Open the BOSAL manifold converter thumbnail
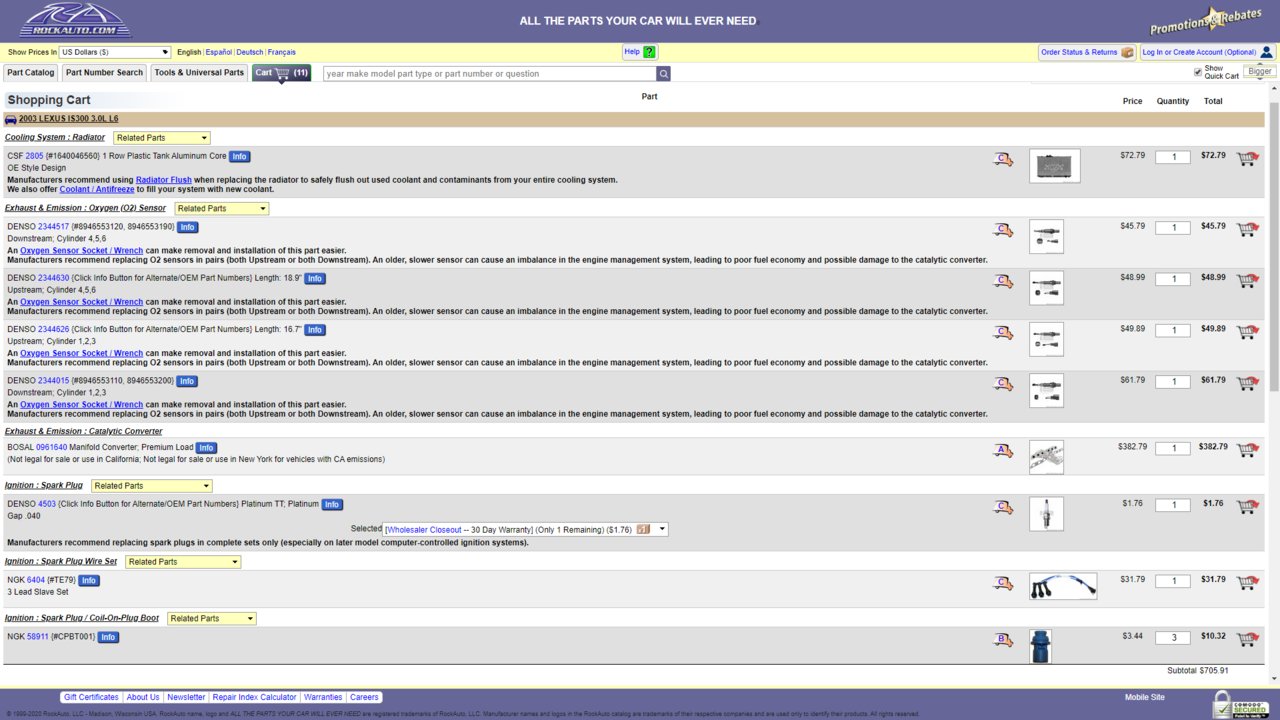Screen dimensions: 1280x720 click(x=1046, y=457)
